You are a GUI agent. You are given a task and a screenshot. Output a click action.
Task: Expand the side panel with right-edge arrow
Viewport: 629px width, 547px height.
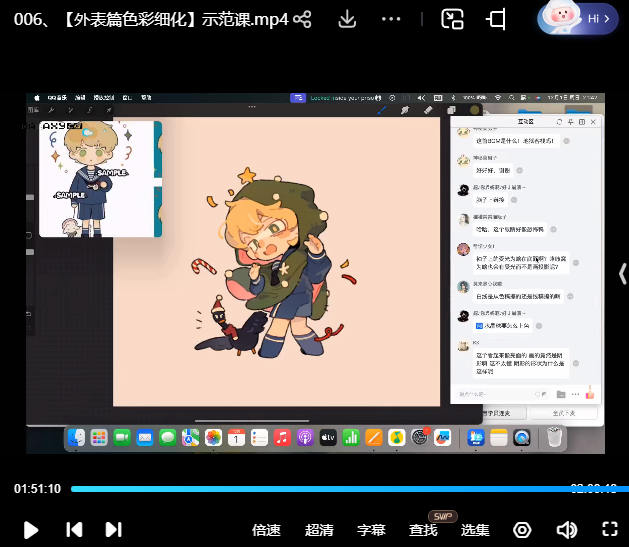coord(622,273)
